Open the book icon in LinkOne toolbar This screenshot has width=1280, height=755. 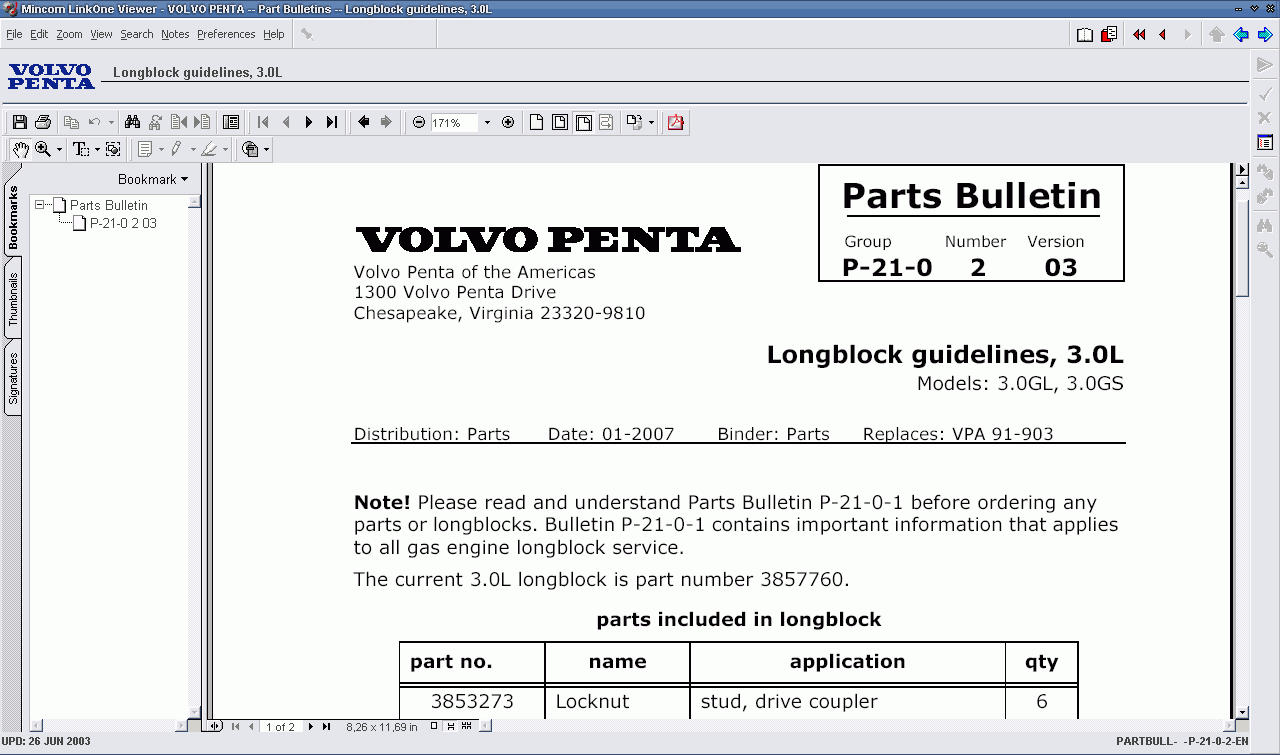(x=1085, y=34)
